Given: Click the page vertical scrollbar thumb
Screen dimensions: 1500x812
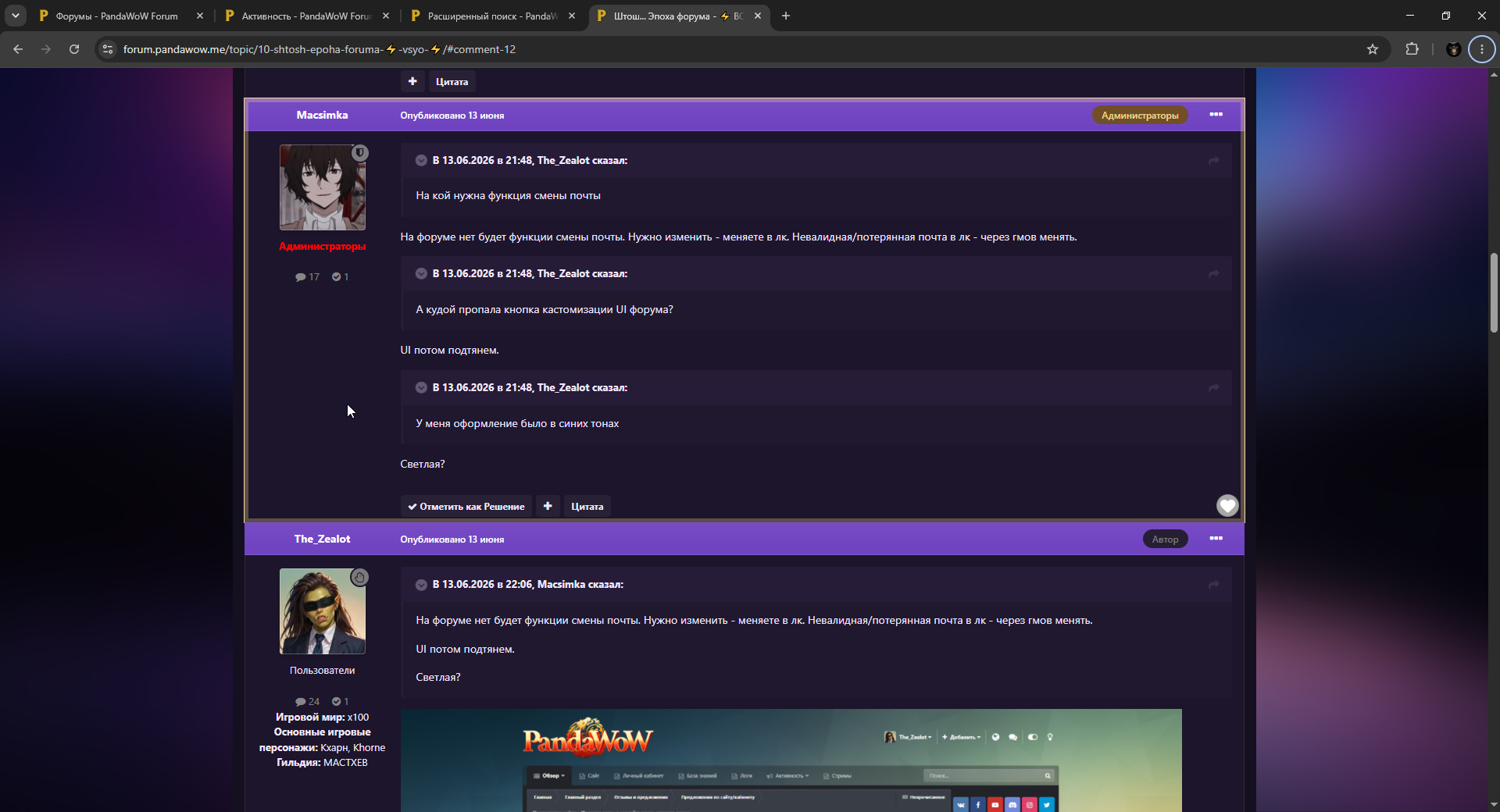Looking at the screenshot, I should coord(1494,293).
